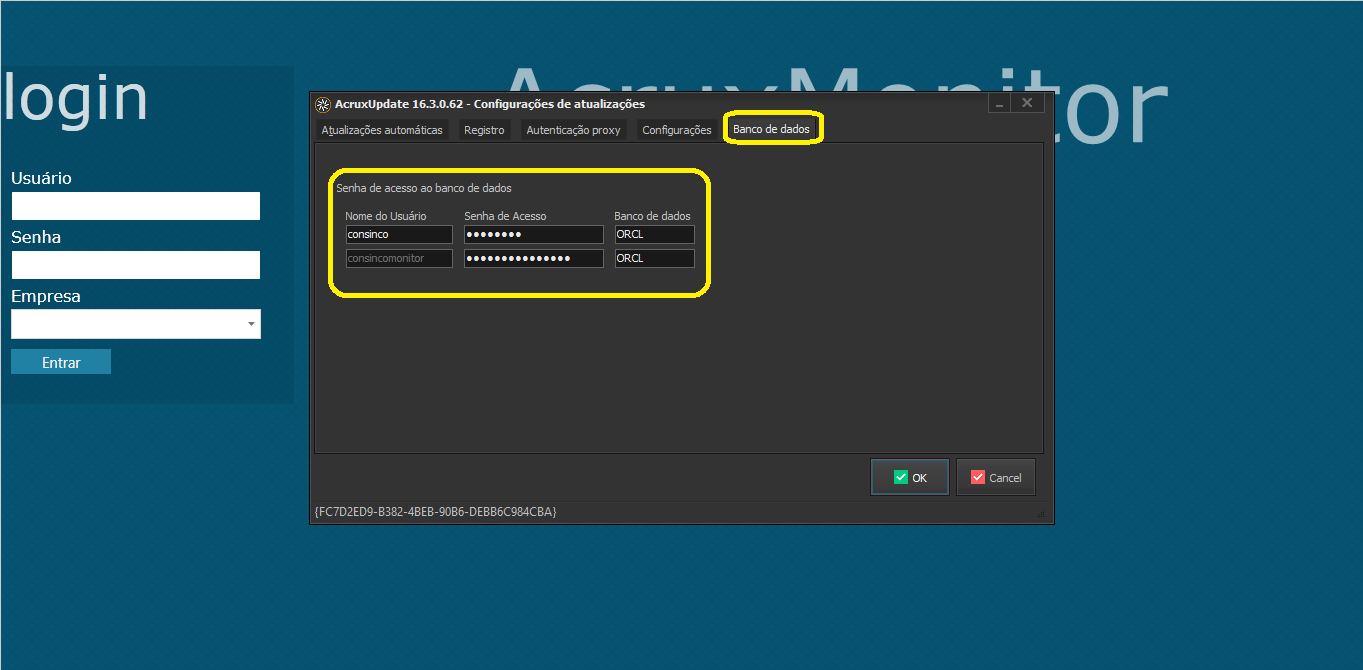Viewport: 1363px width, 670px height.
Task: Click the Entrar login button
Action: [x=61, y=362]
